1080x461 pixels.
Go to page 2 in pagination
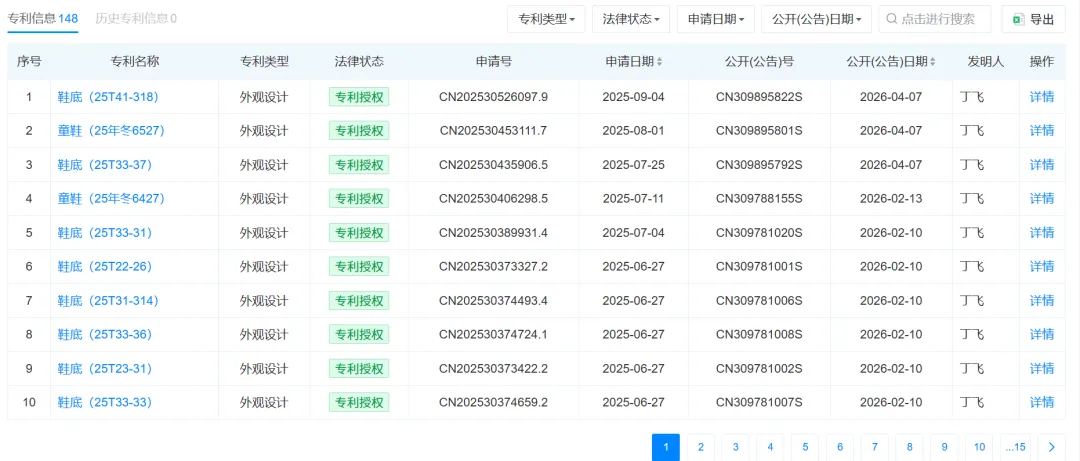pos(700,447)
